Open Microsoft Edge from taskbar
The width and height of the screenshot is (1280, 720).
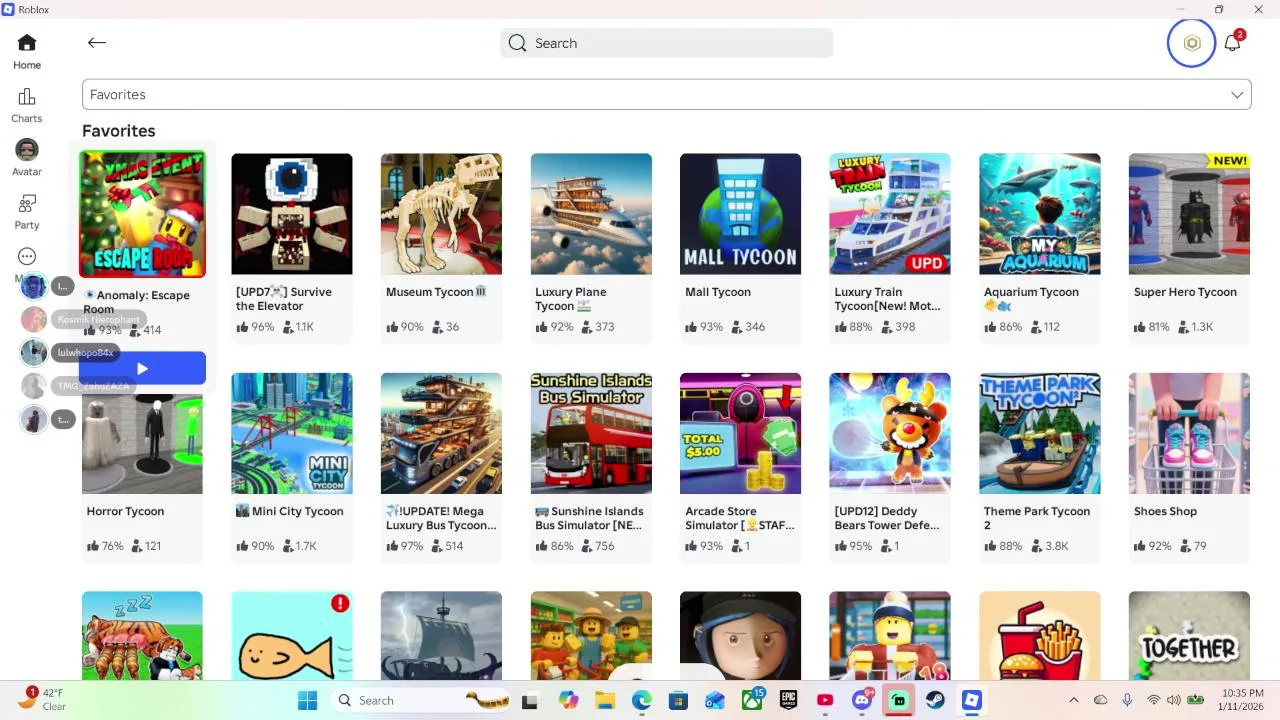tap(641, 700)
